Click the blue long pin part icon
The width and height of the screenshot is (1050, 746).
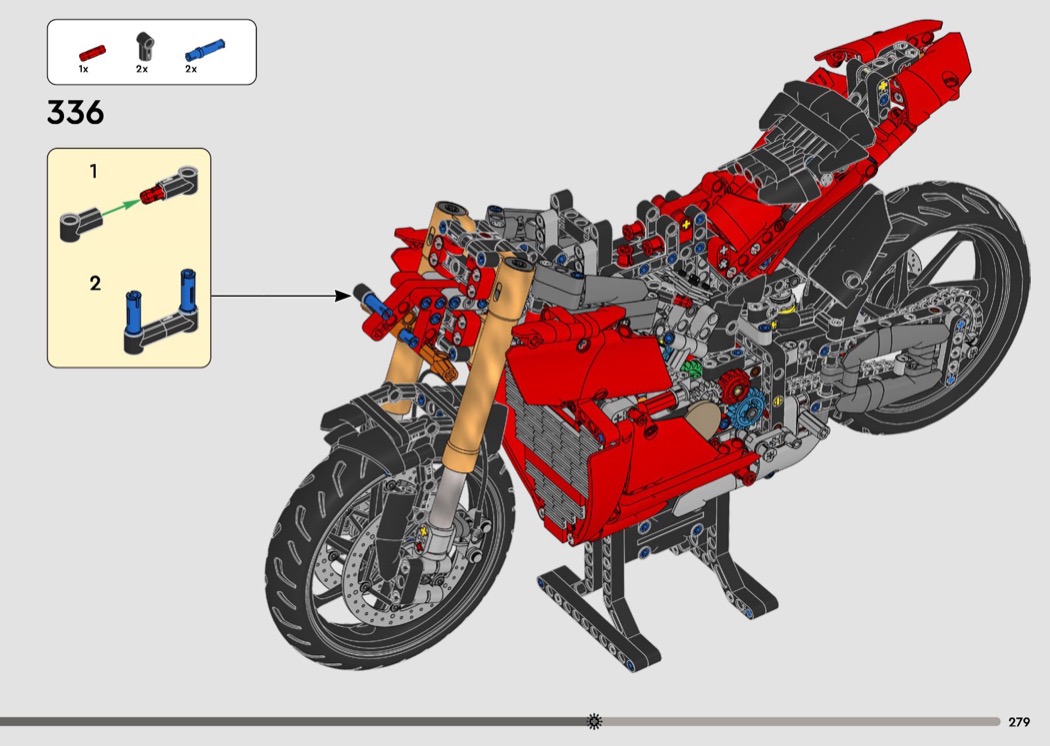click(204, 48)
